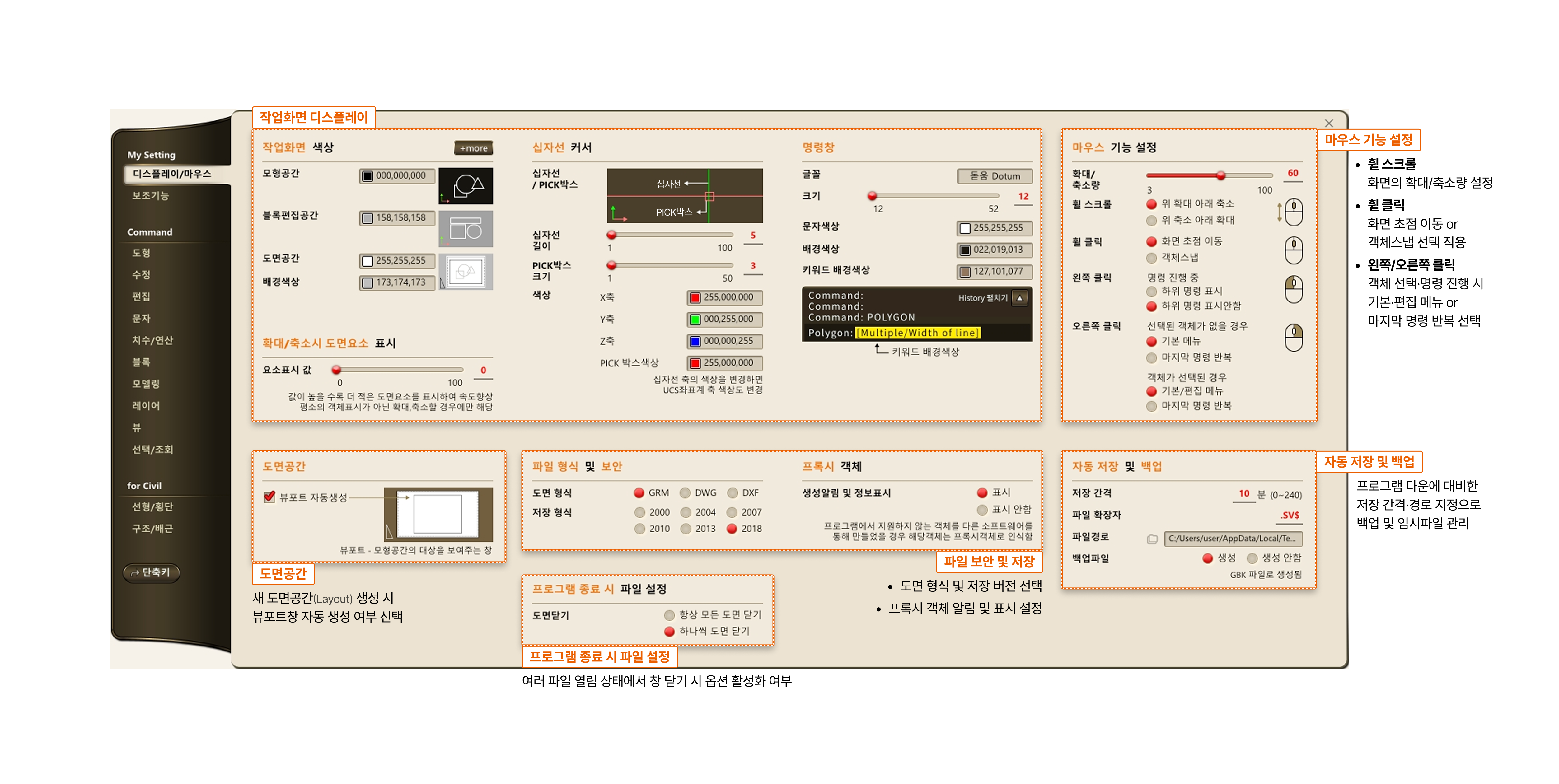Click the 단축키 shortcut button
The width and height of the screenshot is (1559, 784).
151,572
